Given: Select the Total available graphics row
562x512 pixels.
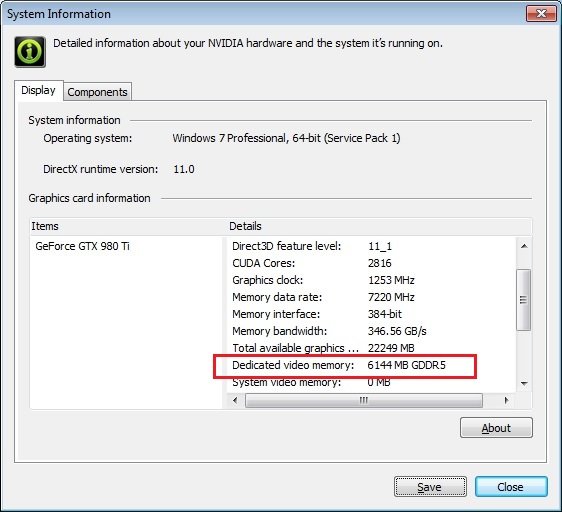Looking at the screenshot, I should click(x=371, y=348).
